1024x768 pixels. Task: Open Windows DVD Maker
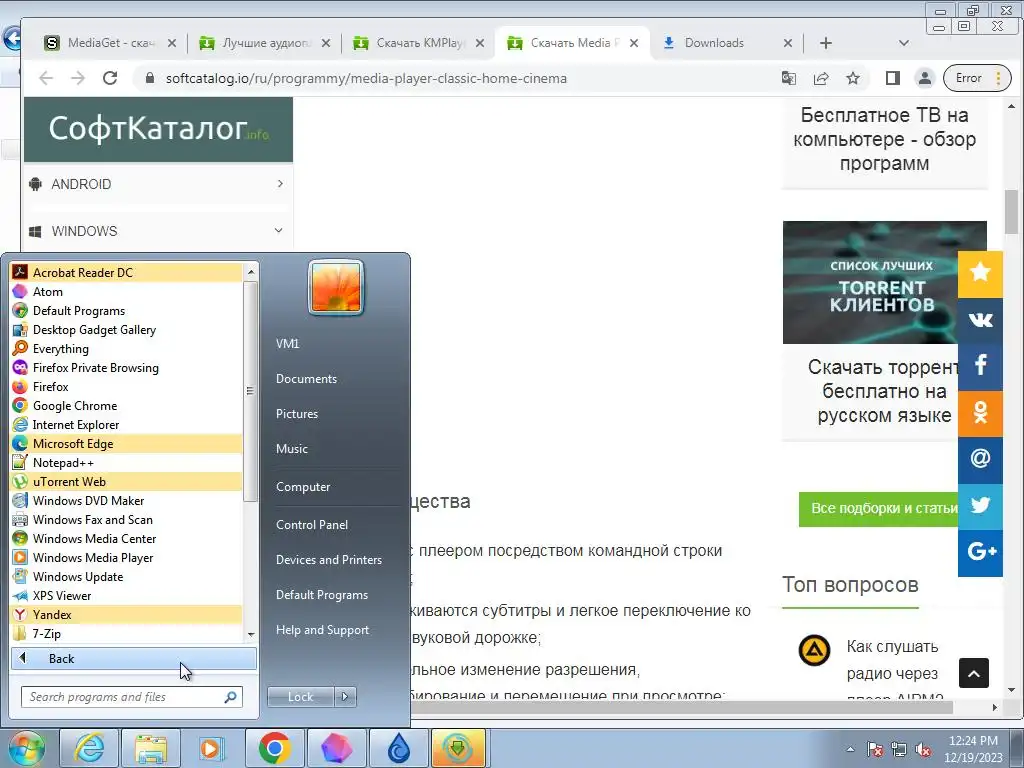(127, 500)
